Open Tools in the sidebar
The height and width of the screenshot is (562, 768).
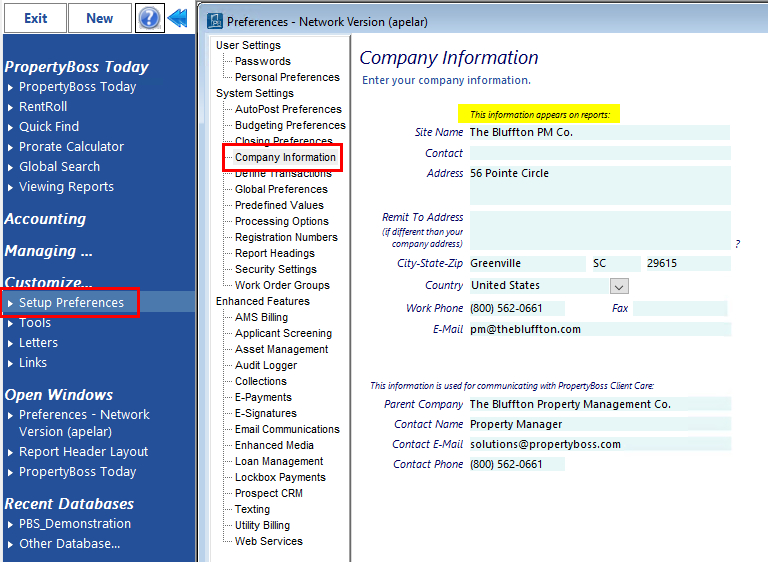point(34,323)
